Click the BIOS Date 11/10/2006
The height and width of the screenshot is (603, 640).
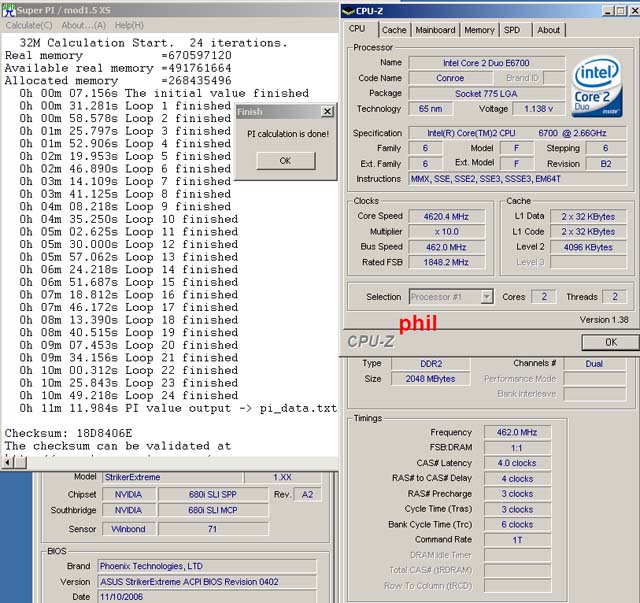click(x=207, y=596)
